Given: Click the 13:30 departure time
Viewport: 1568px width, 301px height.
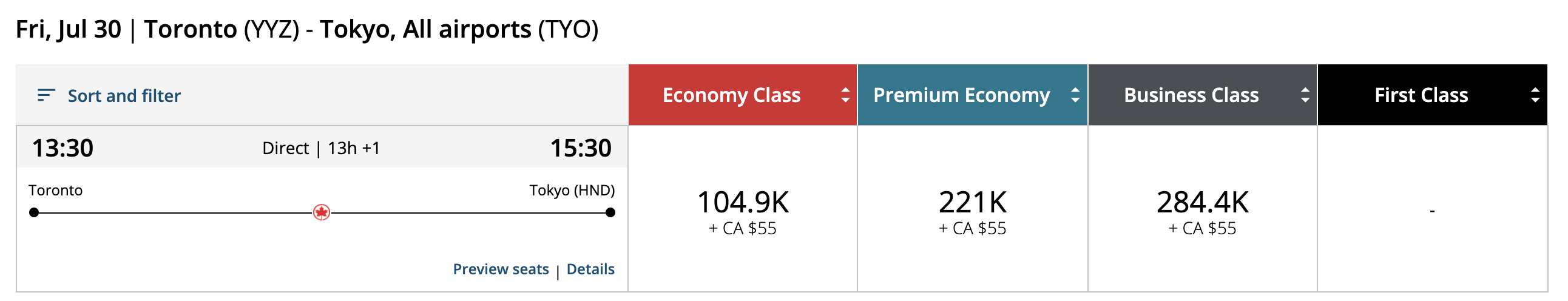Looking at the screenshot, I should 63,148.
